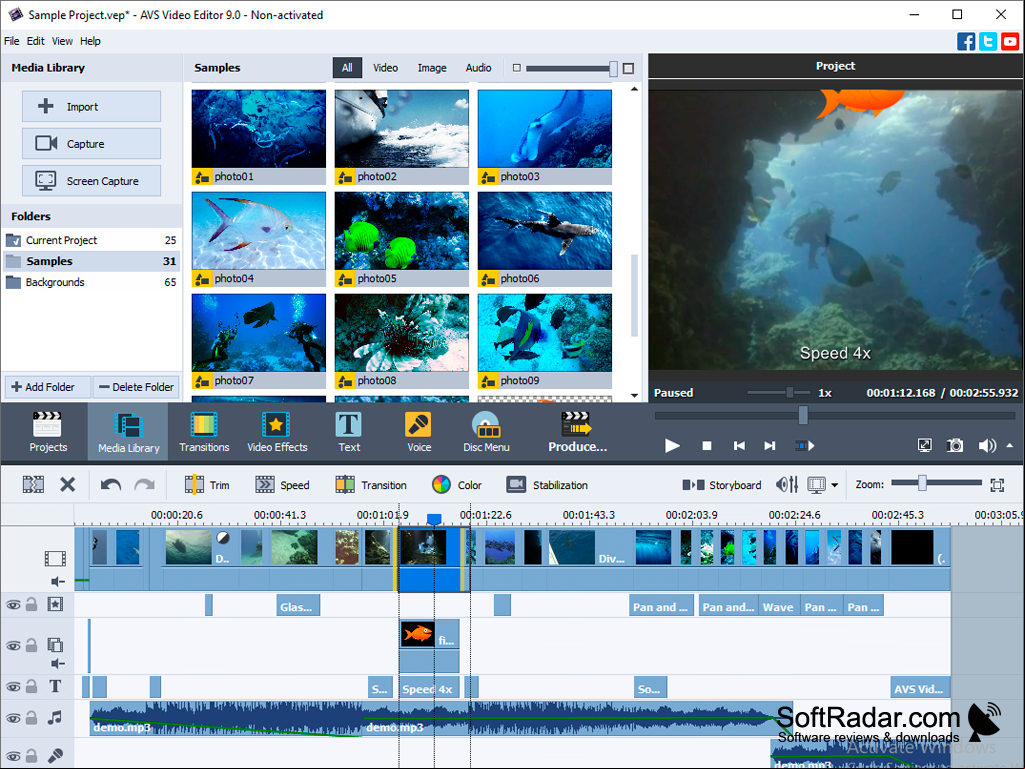Viewport: 1025px width, 769px height.
Task: Toggle visibility of the text track
Action: [13, 687]
